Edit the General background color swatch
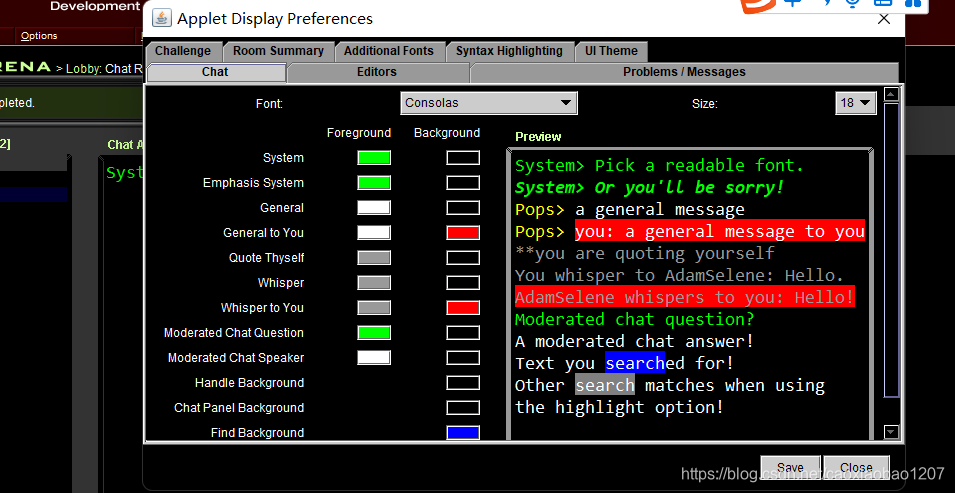The height and width of the screenshot is (493, 955). [463, 208]
